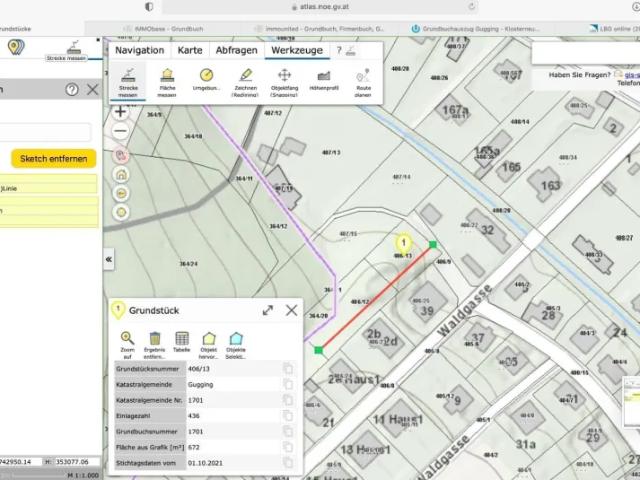Viewport: 640px width, 480px height.
Task: Choose the Zeichnen (Redlining) tool
Action: pos(245,82)
